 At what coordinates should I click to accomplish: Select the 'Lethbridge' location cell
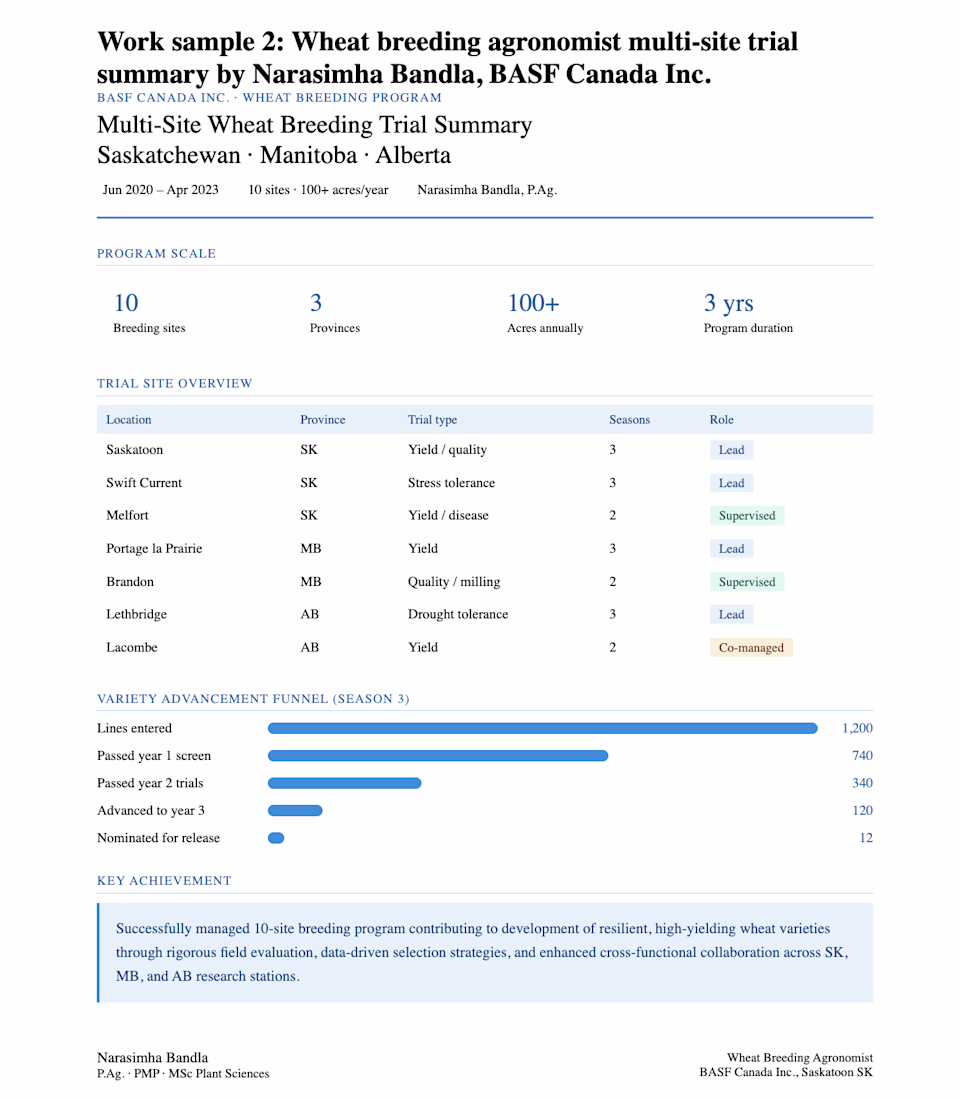(136, 614)
